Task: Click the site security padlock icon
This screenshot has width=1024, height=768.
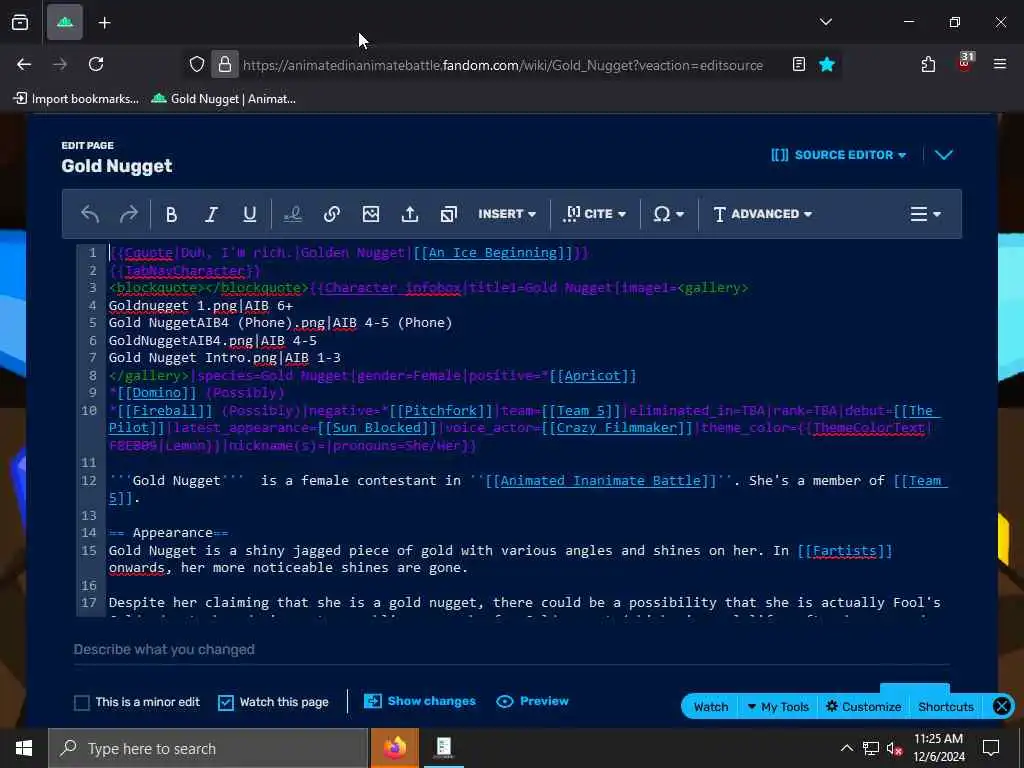Action: [225, 64]
